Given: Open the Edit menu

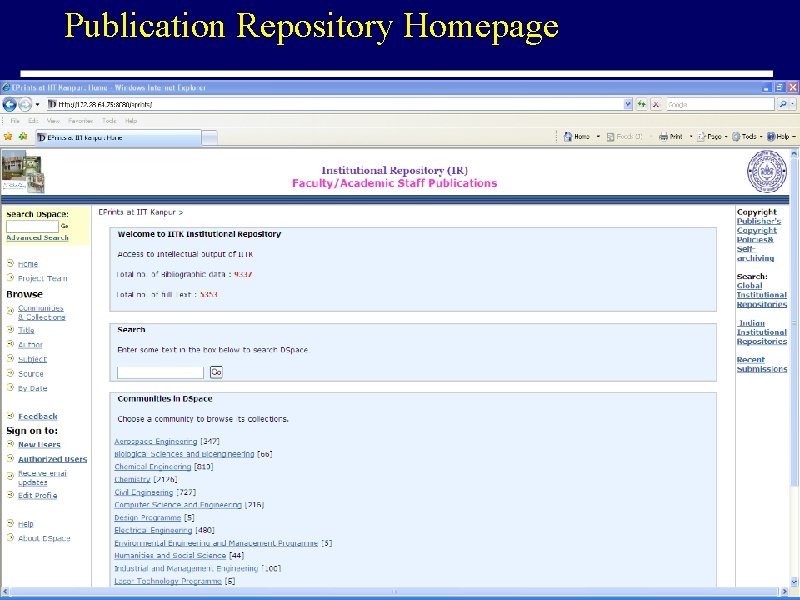Looking at the screenshot, I should click(x=33, y=121).
